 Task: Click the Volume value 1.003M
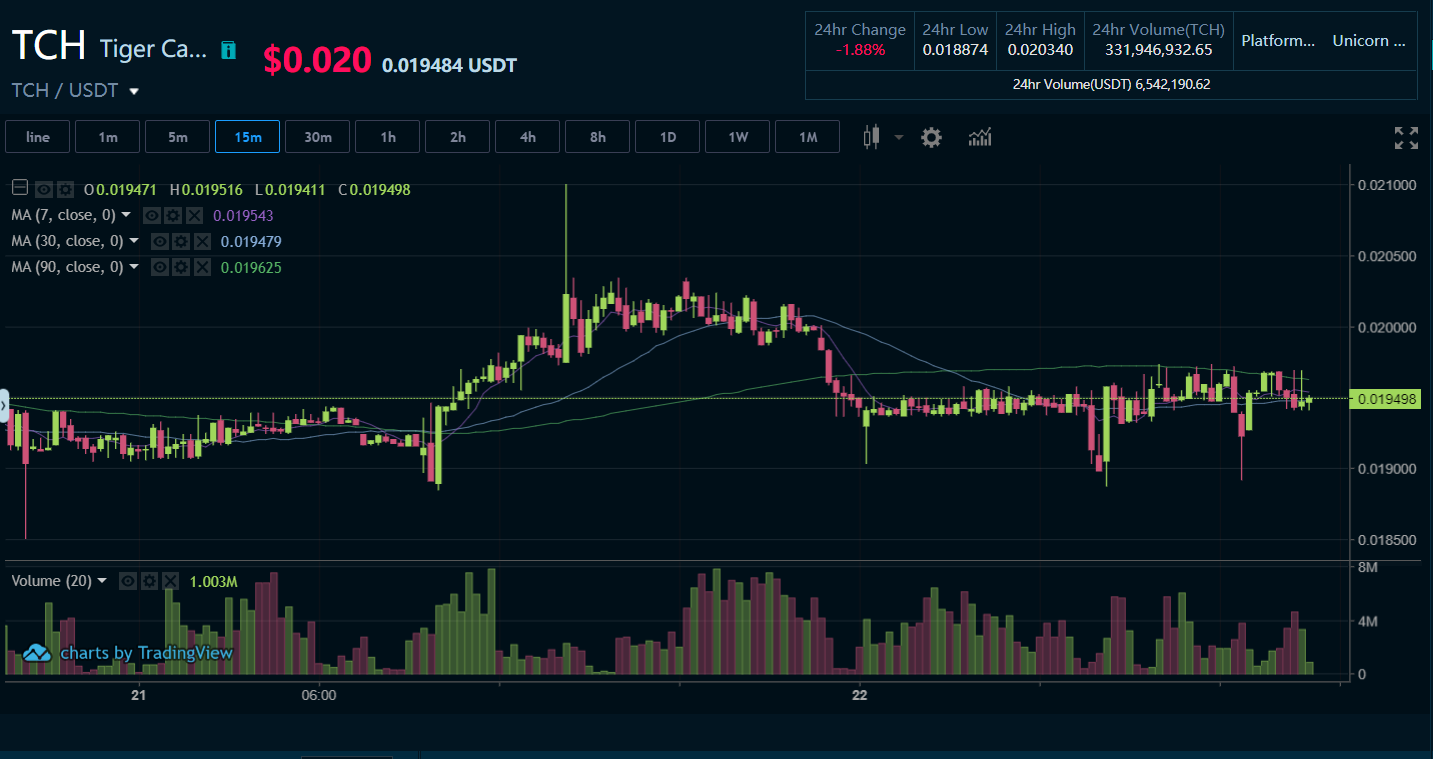(x=213, y=581)
